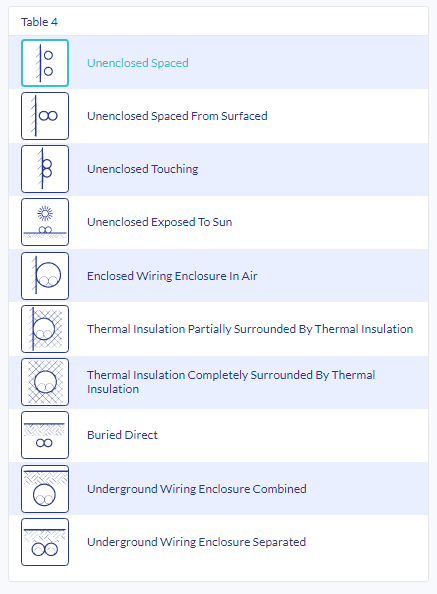Select the Underground Wiring Enclosure Combined icon
Image resolution: width=437 pixels, height=594 pixels.
pos(45,489)
